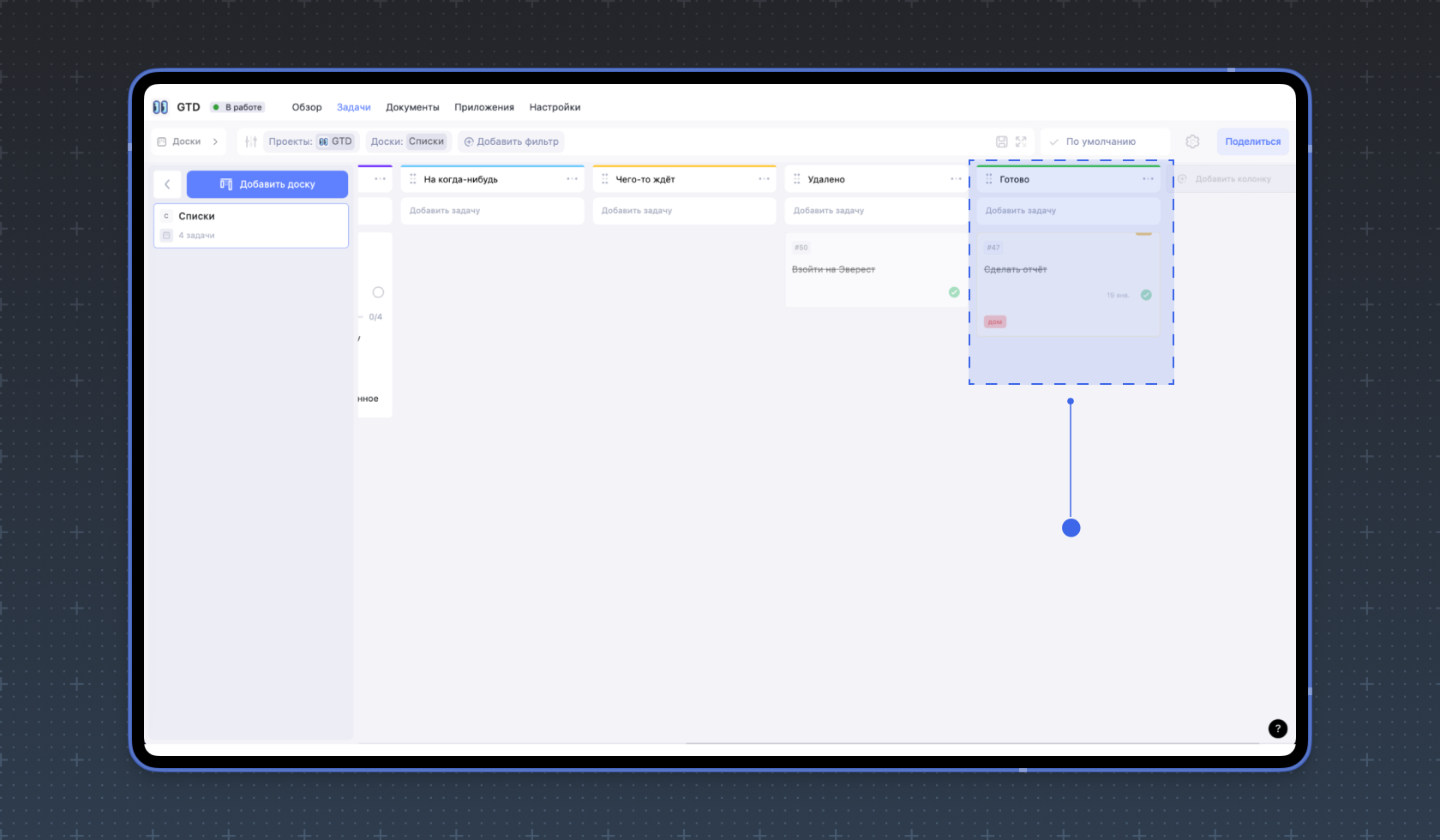Expand the Доски view selector
The width and height of the screenshot is (1440, 840).
pos(189,141)
